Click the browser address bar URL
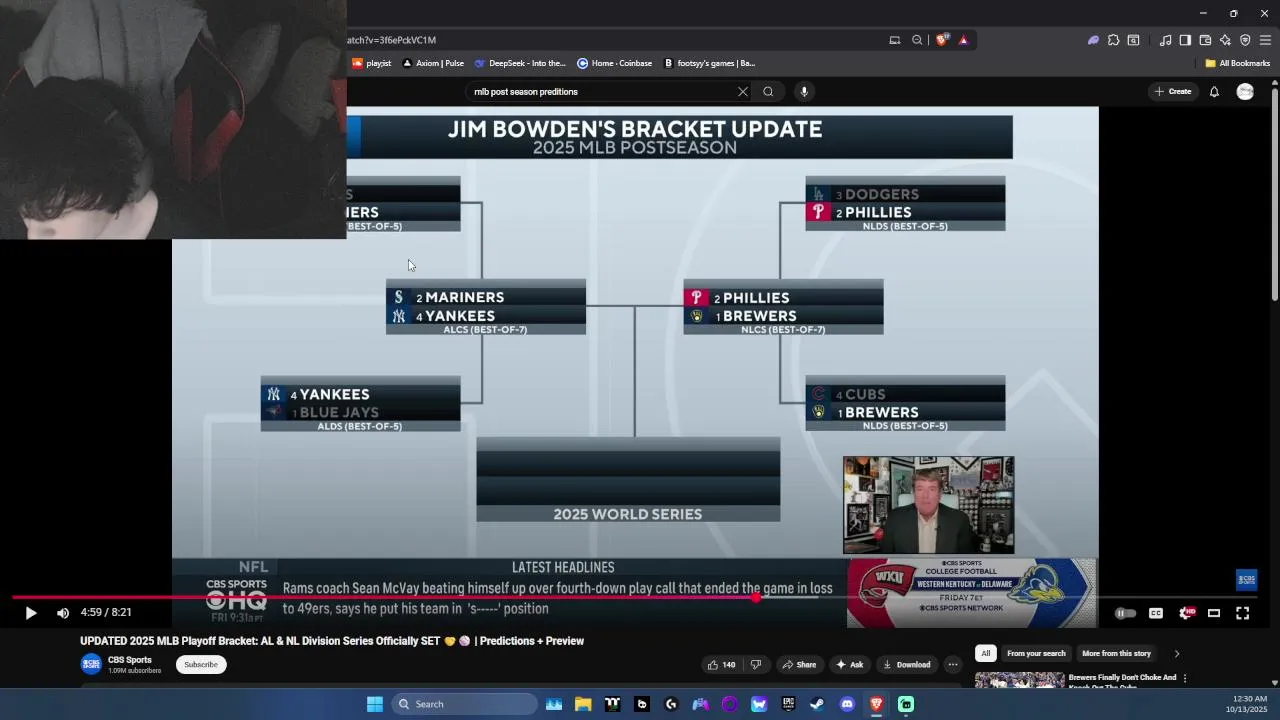 pyautogui.click(x=391, y=40)
